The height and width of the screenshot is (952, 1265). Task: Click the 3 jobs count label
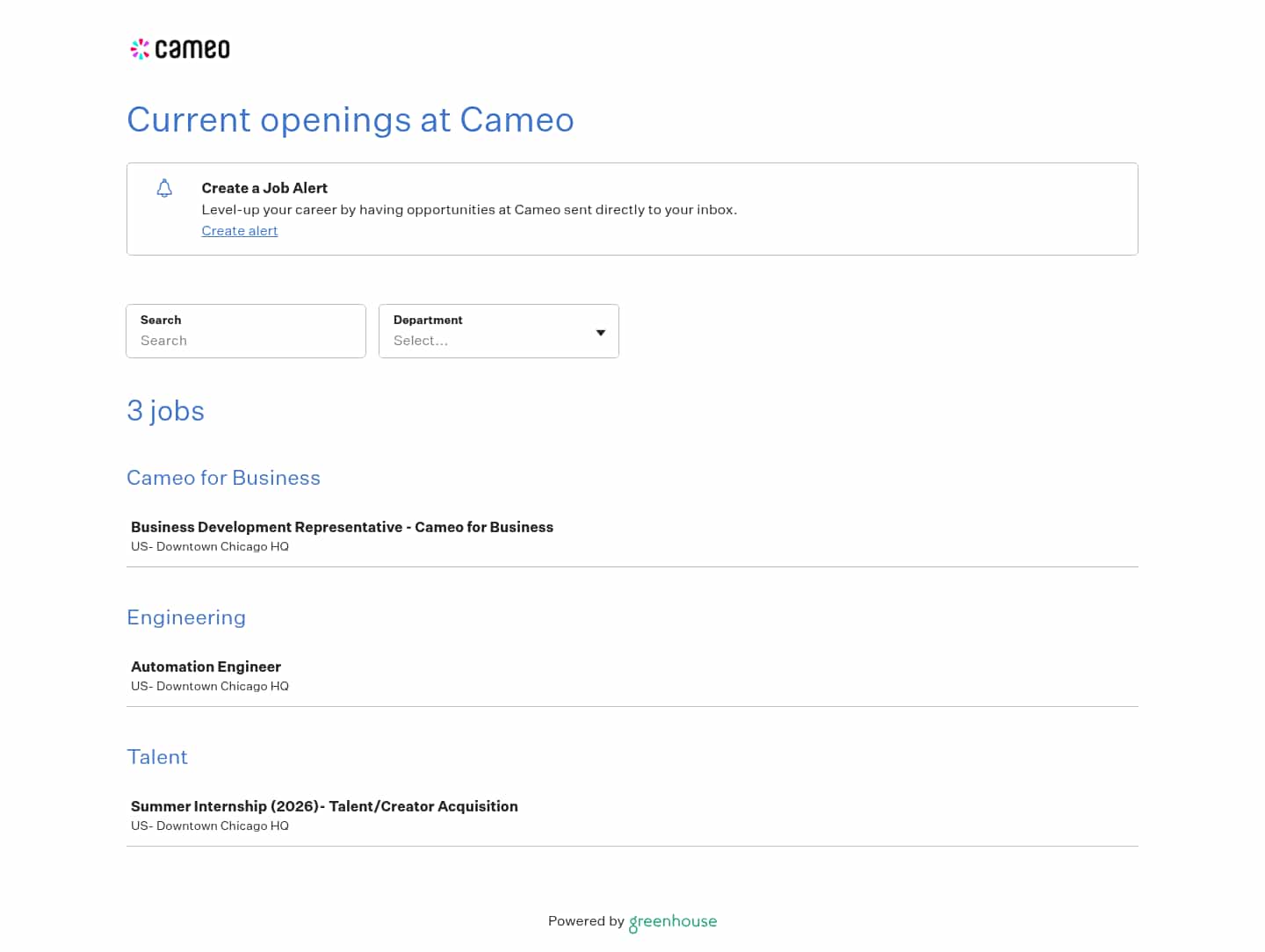coord(165,411)
